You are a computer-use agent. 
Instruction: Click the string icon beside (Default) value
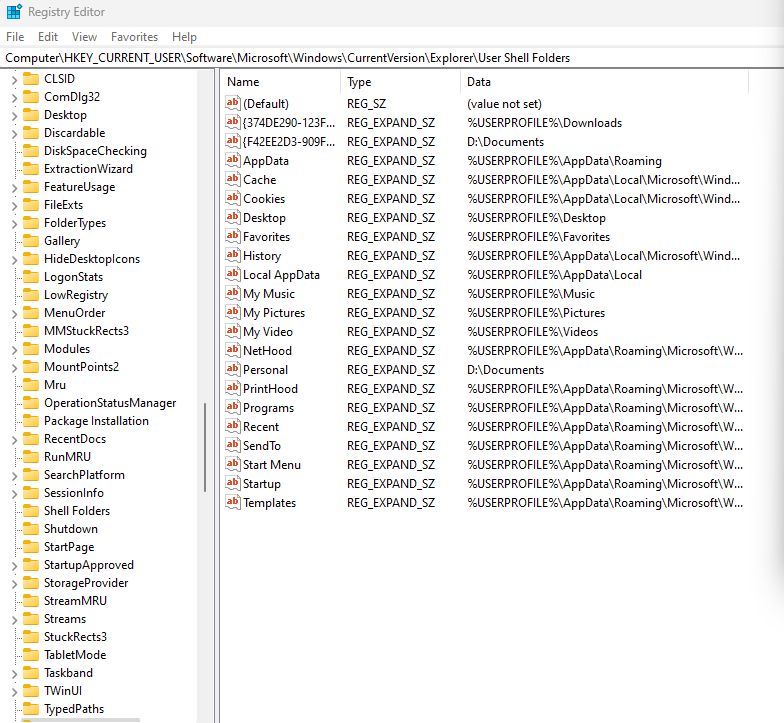click(232, 103)
